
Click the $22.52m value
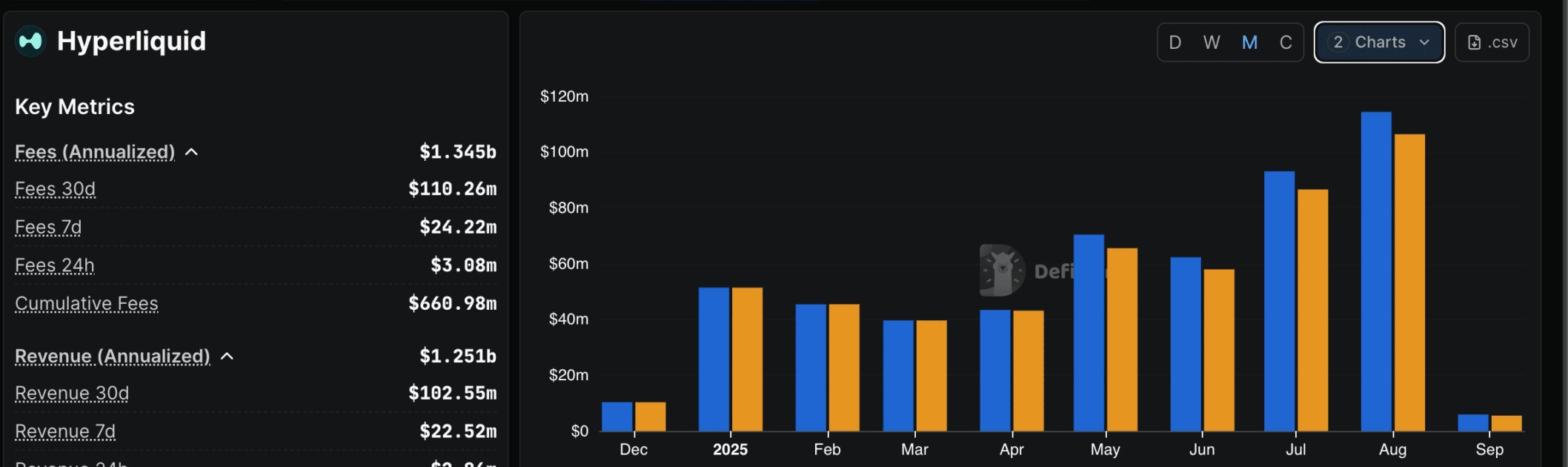[x=458, y=431]
